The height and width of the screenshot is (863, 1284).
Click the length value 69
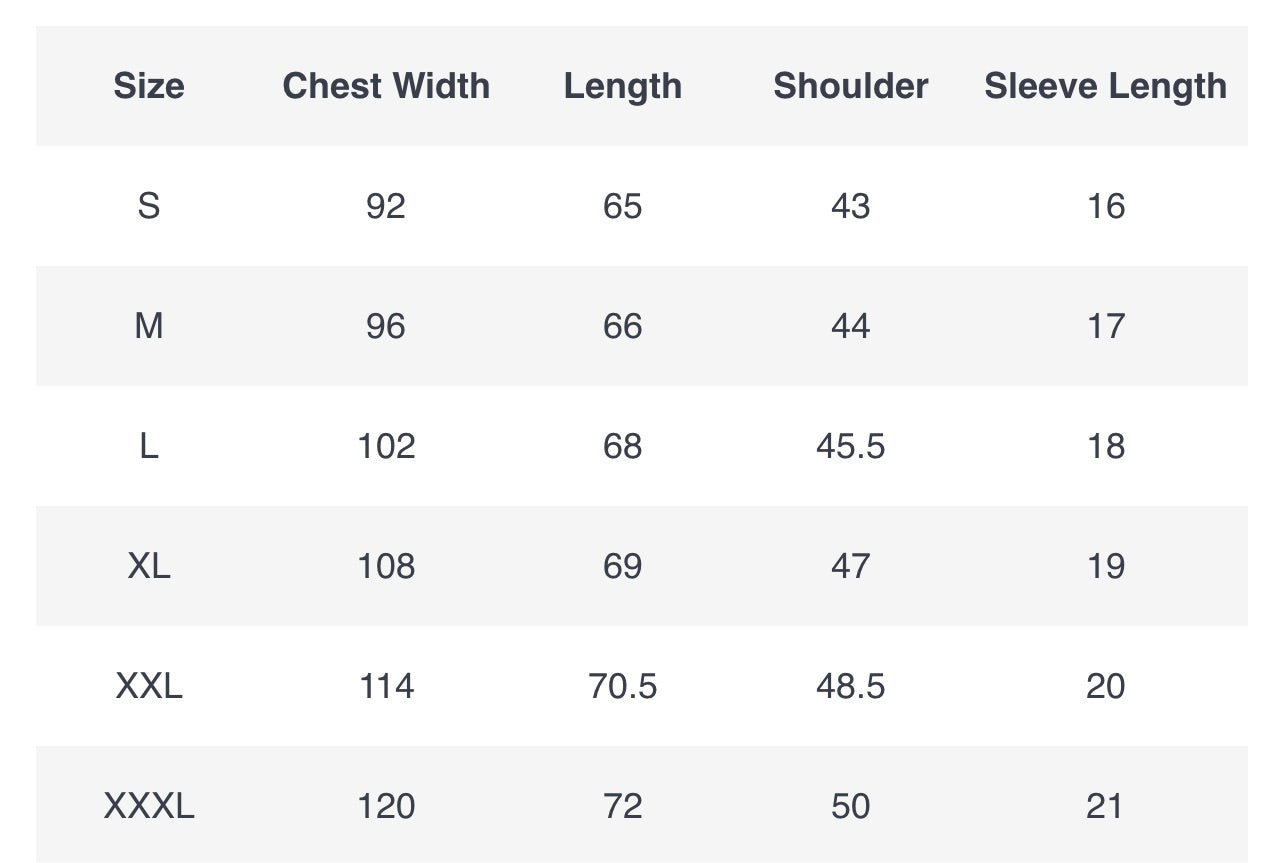(622, 566)
